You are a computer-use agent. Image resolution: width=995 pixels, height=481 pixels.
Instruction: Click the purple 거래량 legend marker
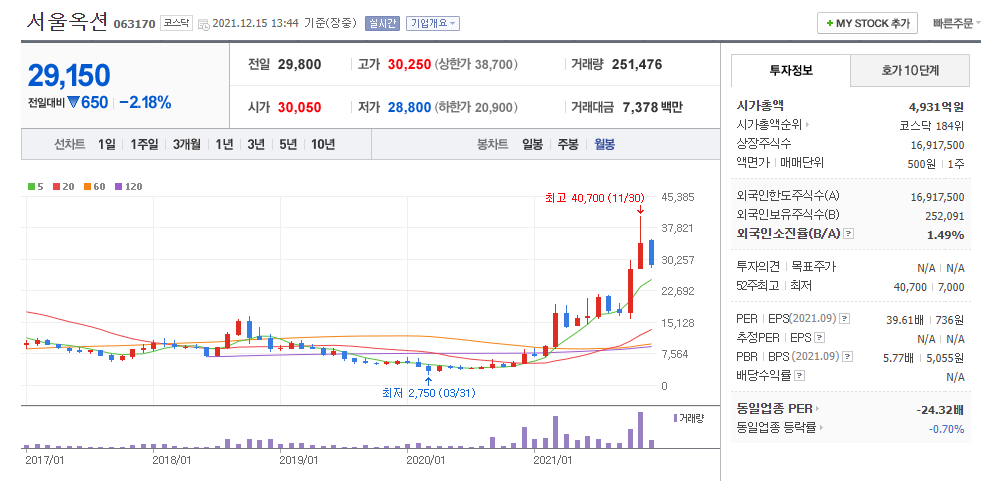[675, 418]
